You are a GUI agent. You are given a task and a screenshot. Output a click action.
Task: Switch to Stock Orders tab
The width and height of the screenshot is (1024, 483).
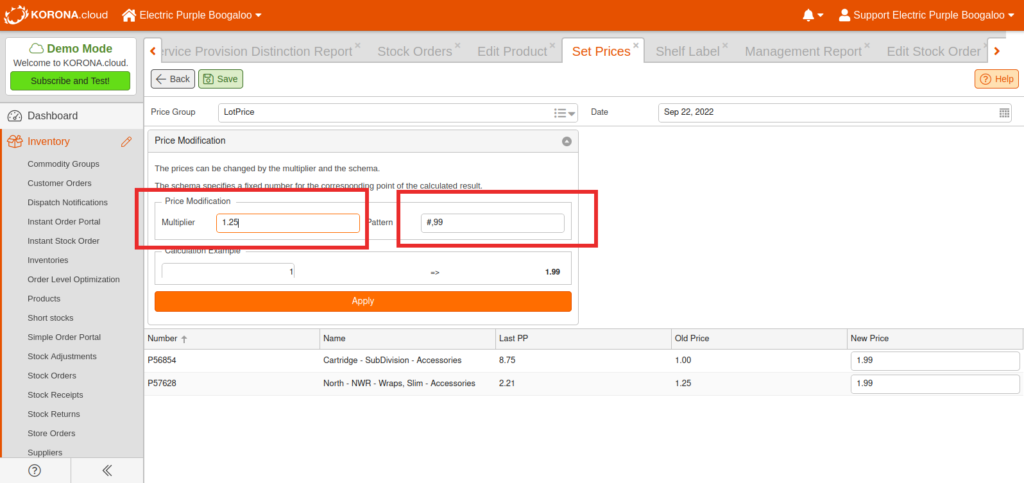[x=415, y=51]
